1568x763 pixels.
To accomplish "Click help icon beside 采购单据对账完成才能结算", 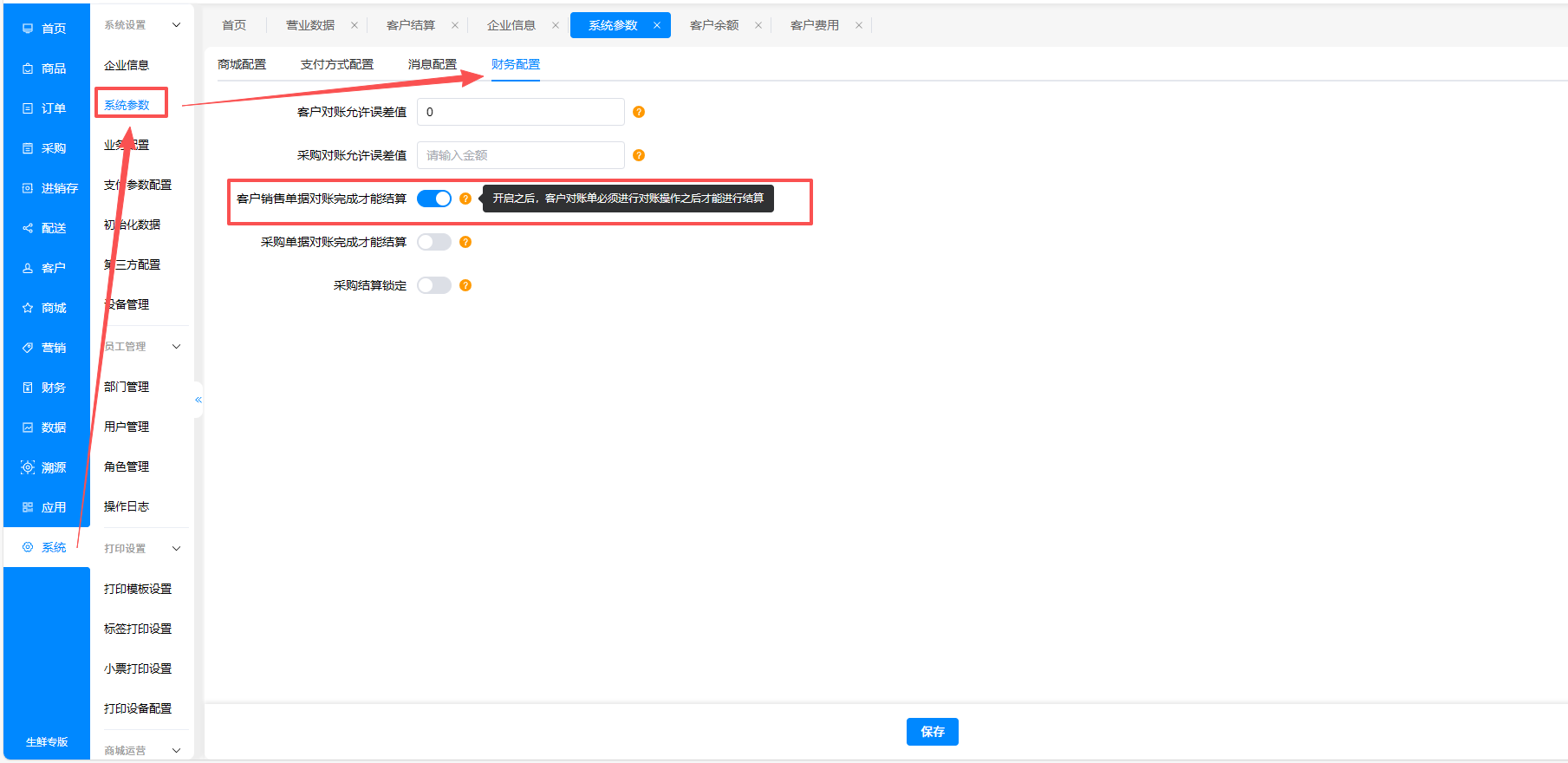I will pos(465,242).
